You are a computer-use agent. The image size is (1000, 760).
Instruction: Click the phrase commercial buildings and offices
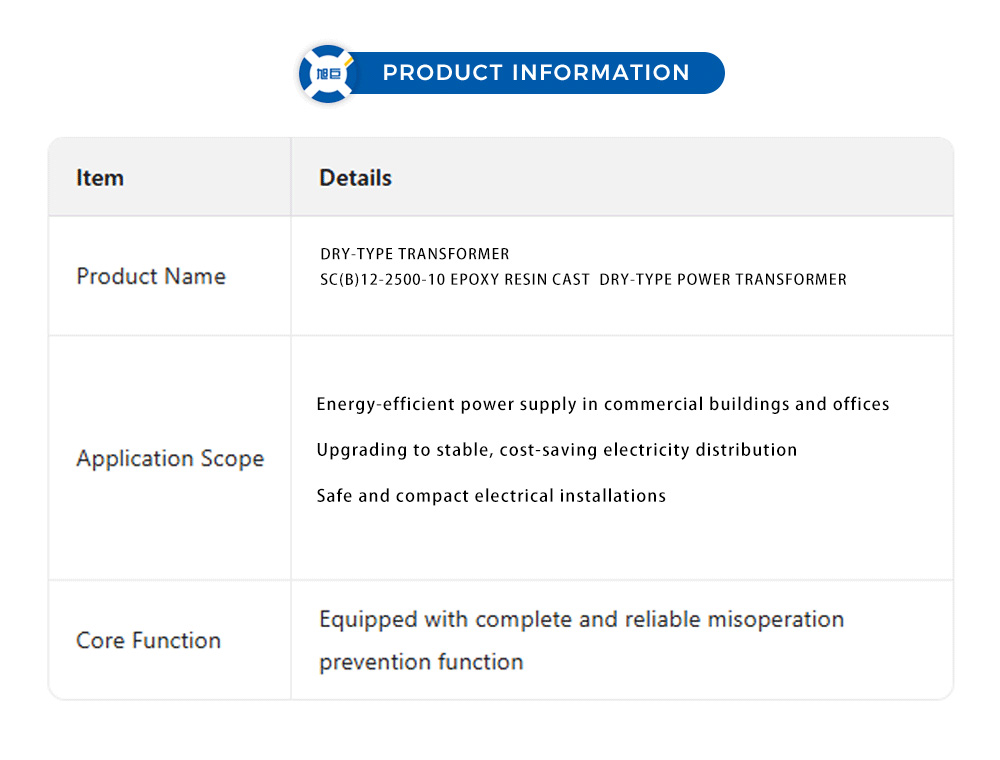pyautogui.click(x=746, y=405)
